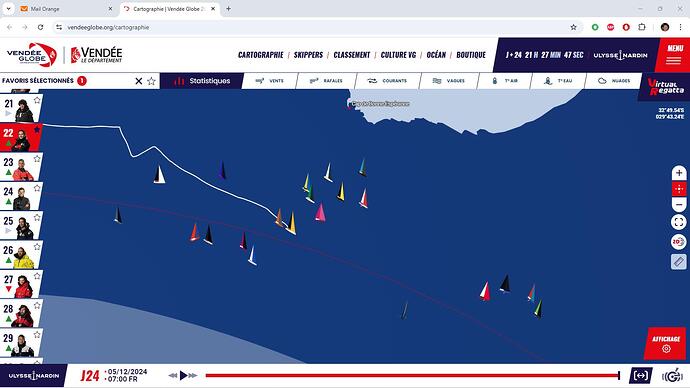Select skipper ranked 23 in the list
The height and width of the screenshot is (388, 690).
tap(21, 167)
